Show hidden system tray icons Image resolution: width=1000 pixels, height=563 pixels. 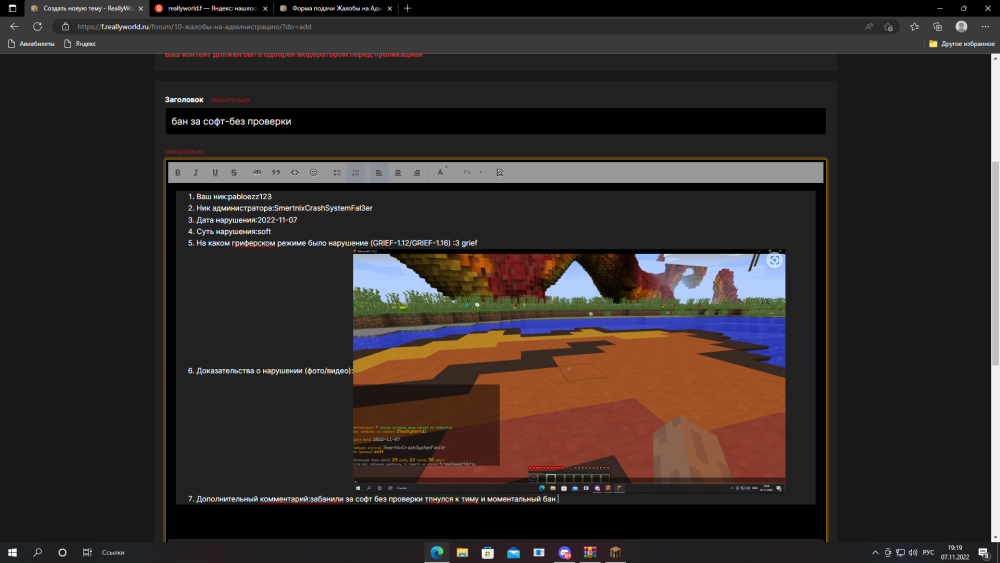coord(875,552)
